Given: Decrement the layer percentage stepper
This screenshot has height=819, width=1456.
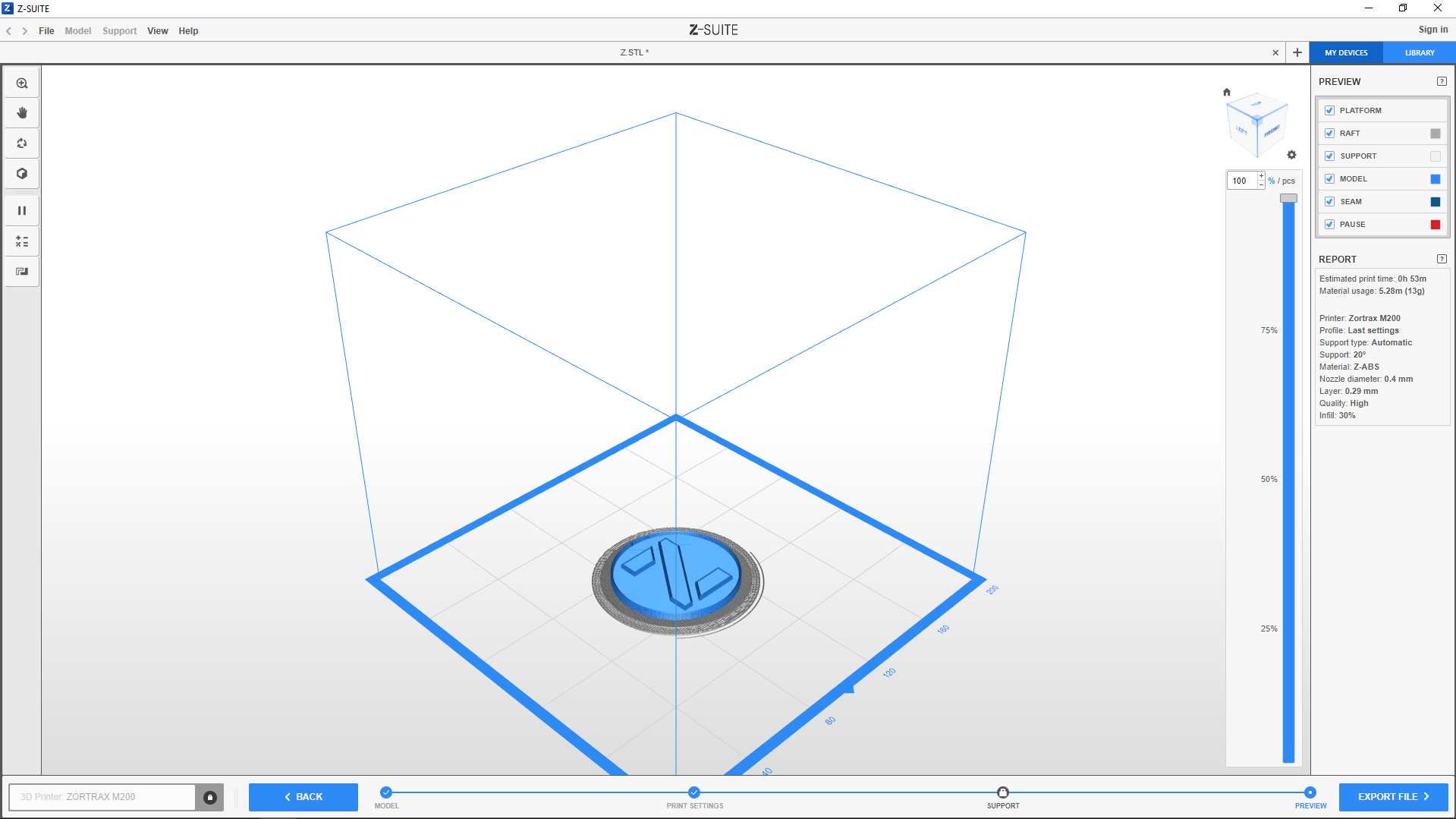Looking at the screenshot, I should (x=1261, y=184).
